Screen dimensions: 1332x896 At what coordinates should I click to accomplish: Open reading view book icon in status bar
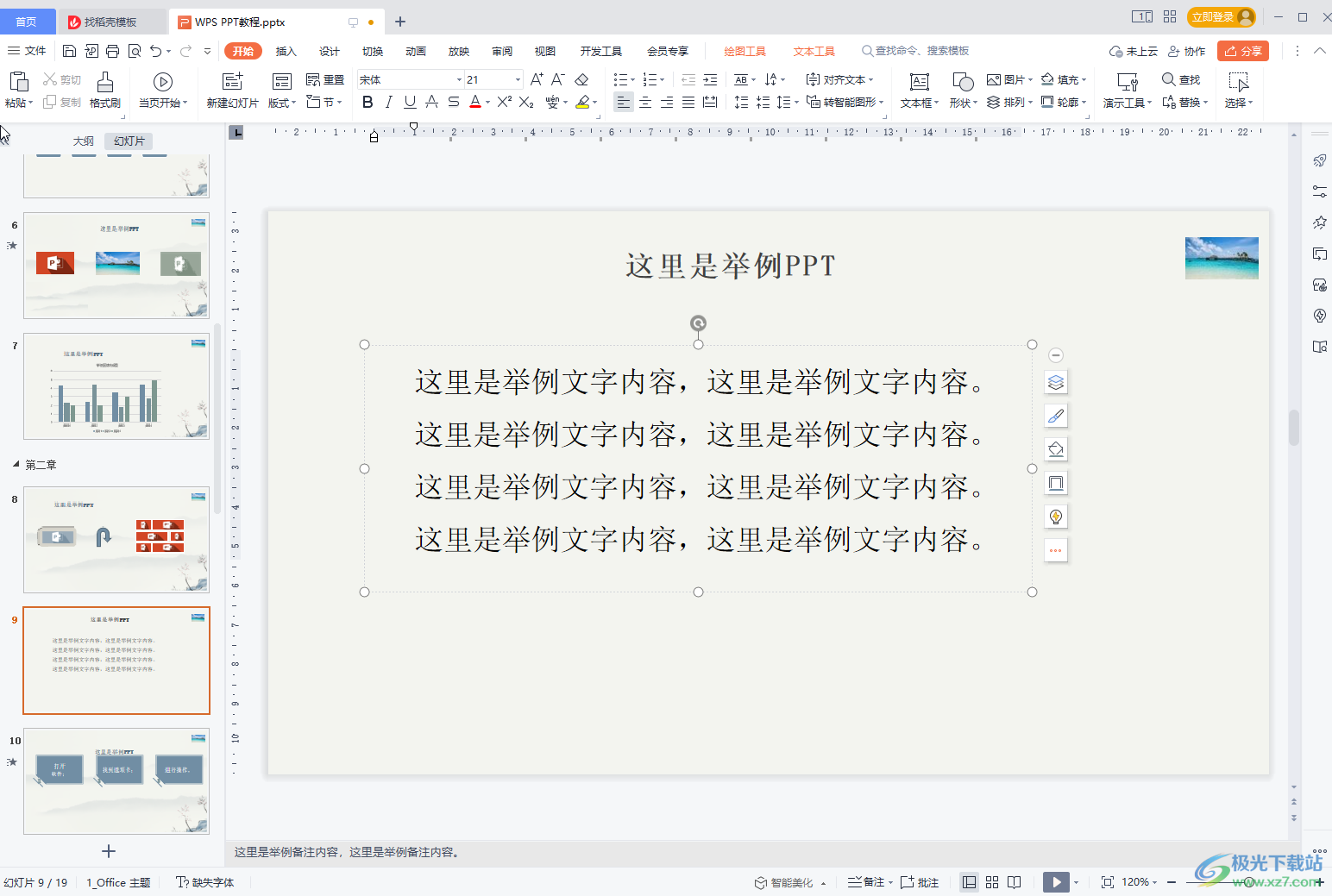[1015, 882]
